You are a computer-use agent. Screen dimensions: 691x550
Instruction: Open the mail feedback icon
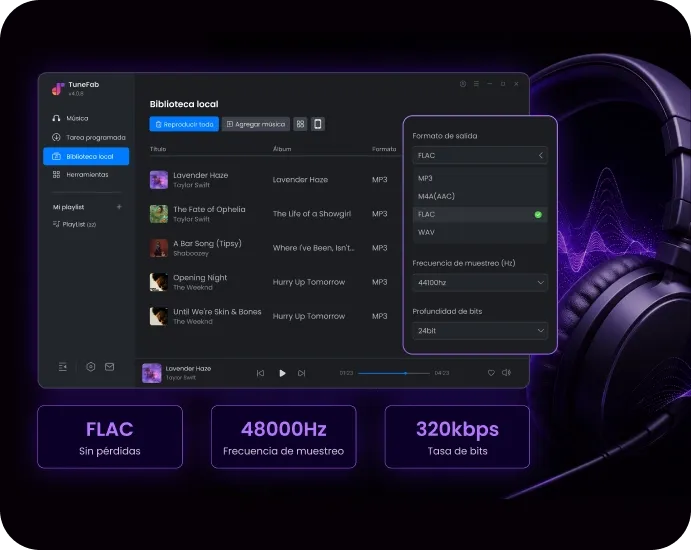point(109,367)
